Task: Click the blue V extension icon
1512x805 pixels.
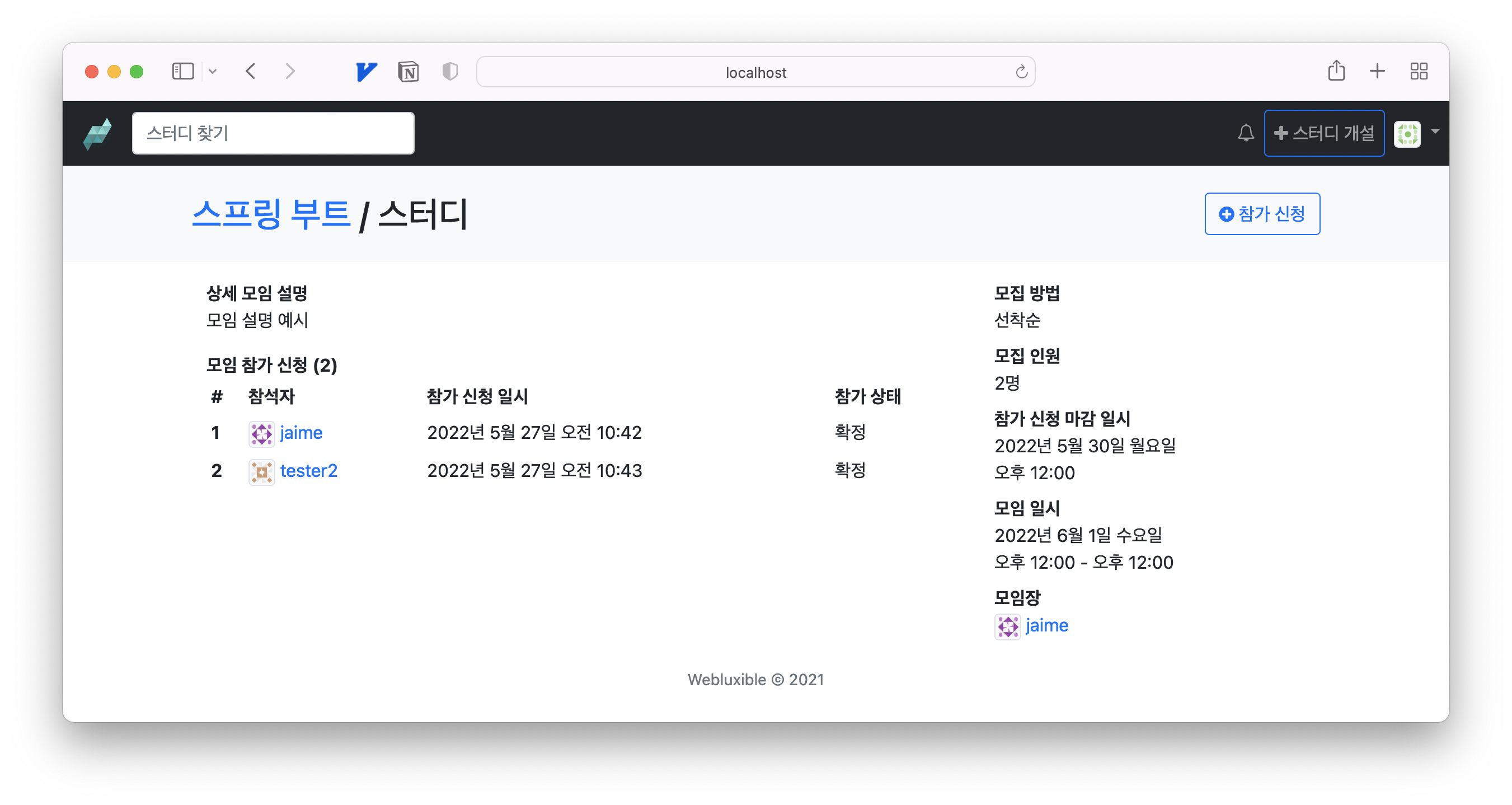Action: point(367,72)
